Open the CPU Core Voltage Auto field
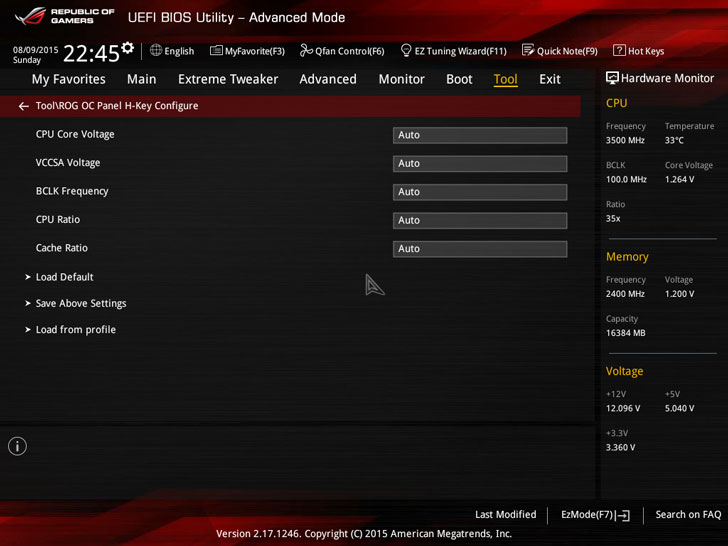The image size is (728, 546). (480, 135)
